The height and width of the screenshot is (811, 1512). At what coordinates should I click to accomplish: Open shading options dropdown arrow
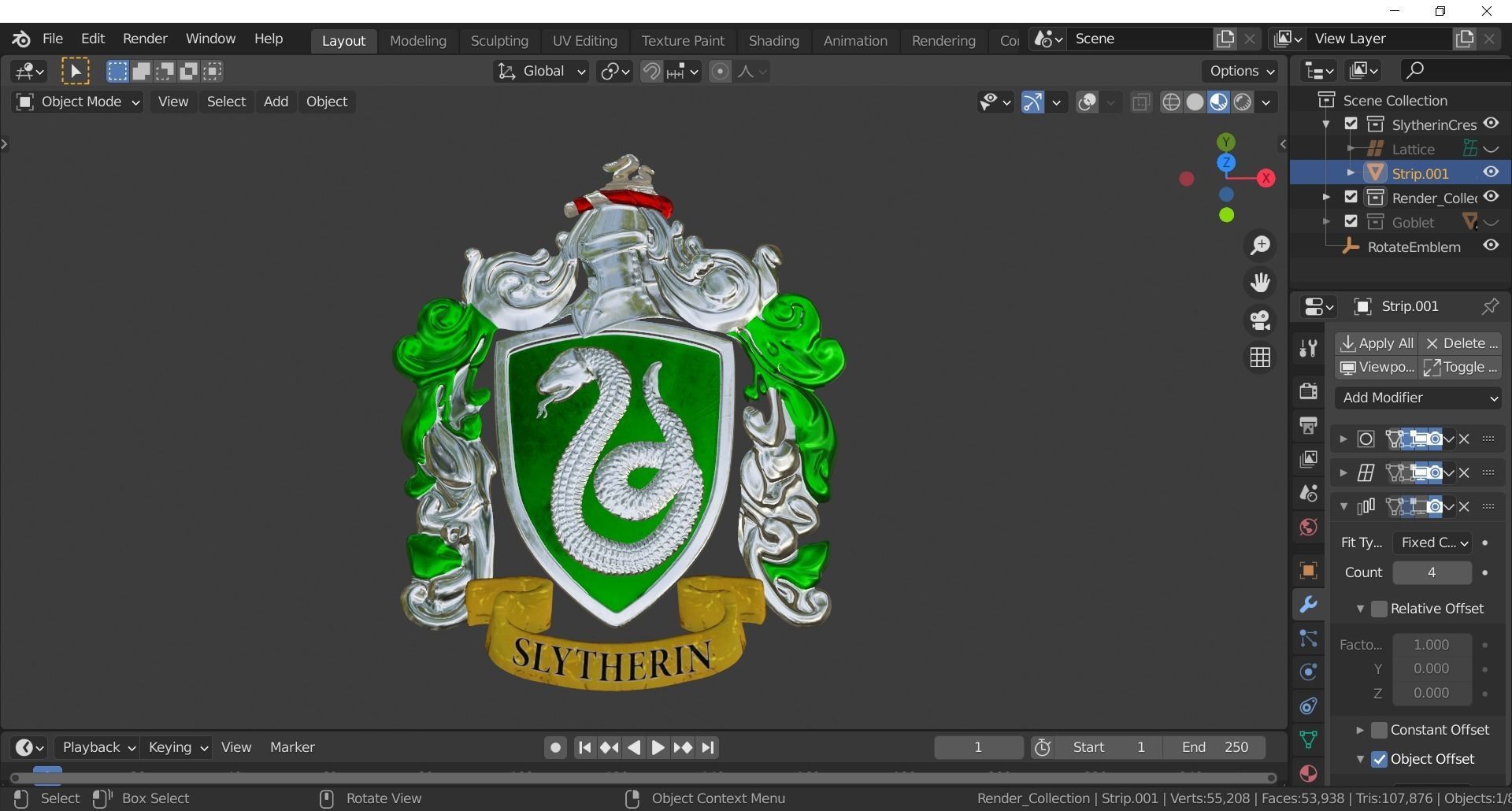coord(1266,102)
